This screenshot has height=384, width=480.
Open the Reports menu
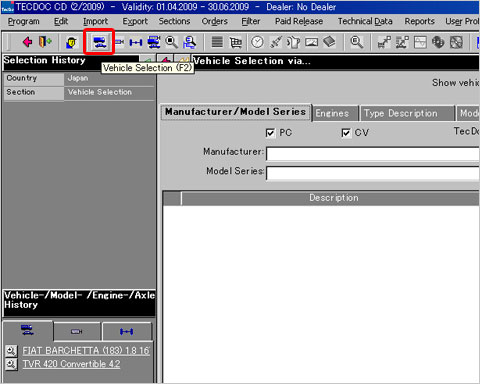420,21
